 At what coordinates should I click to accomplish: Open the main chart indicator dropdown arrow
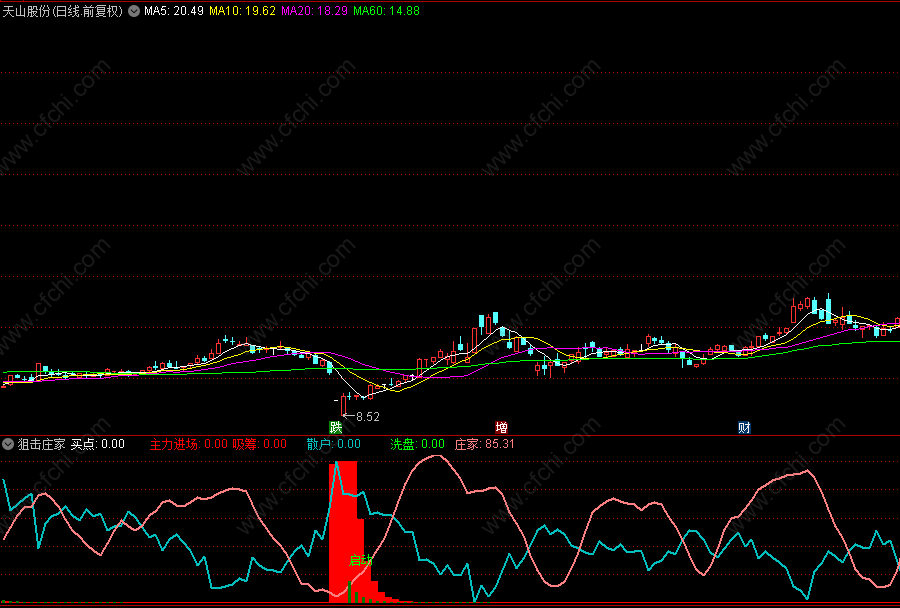pyautogui.click(x=134, y=11)
